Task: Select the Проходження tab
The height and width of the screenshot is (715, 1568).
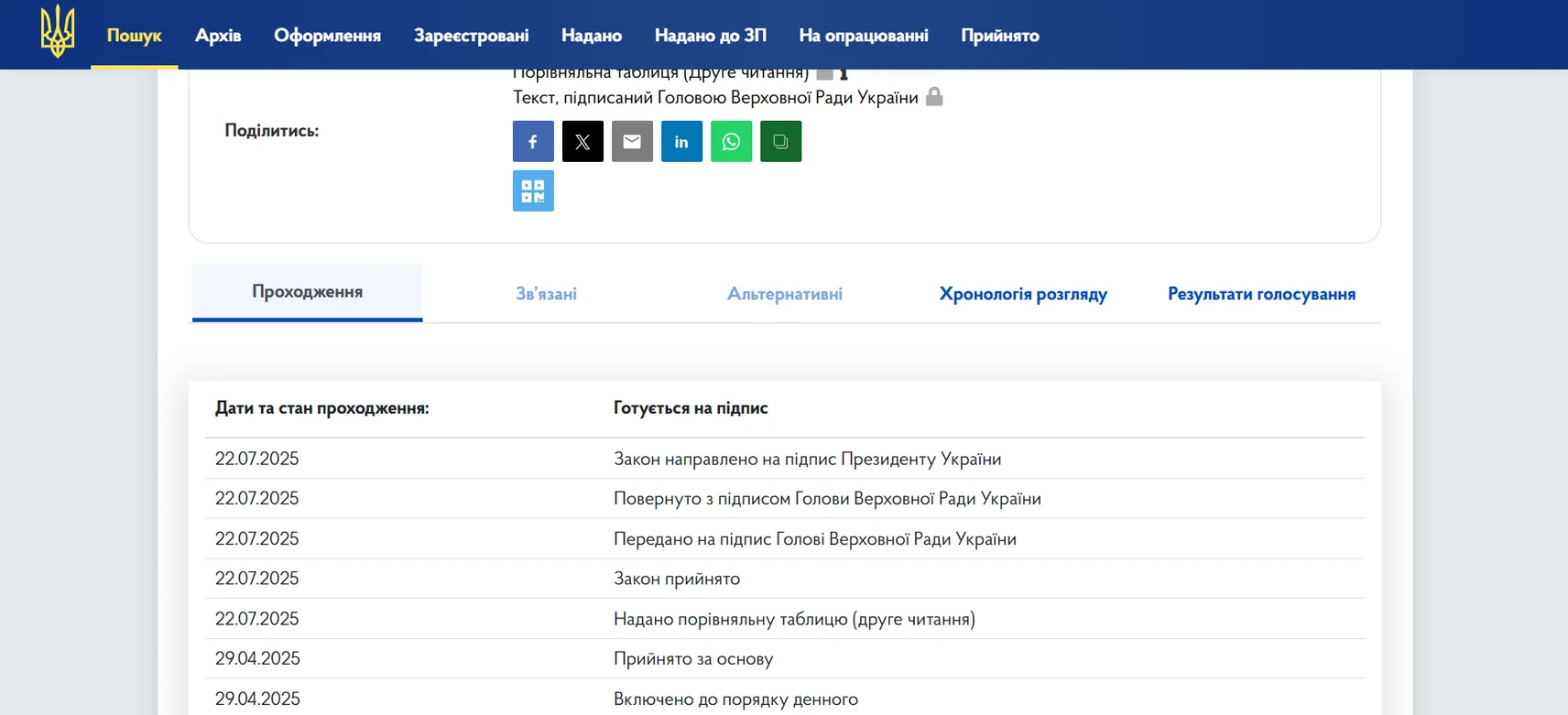Action: 307,292
